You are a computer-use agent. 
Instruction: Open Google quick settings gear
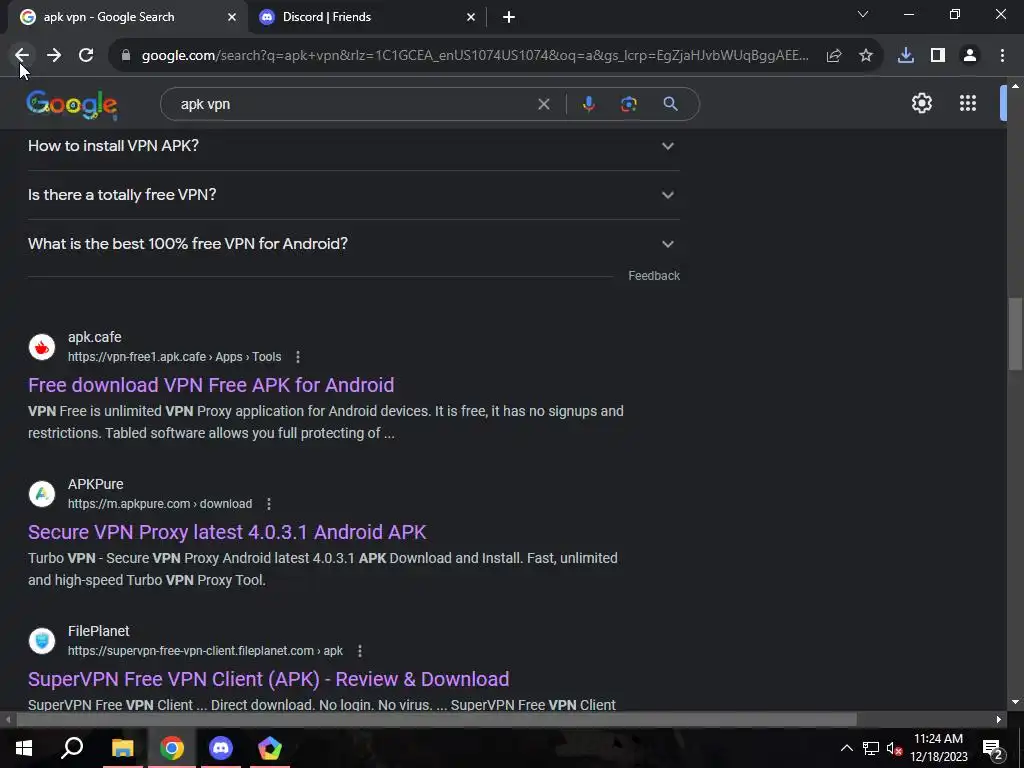(921, 103)
